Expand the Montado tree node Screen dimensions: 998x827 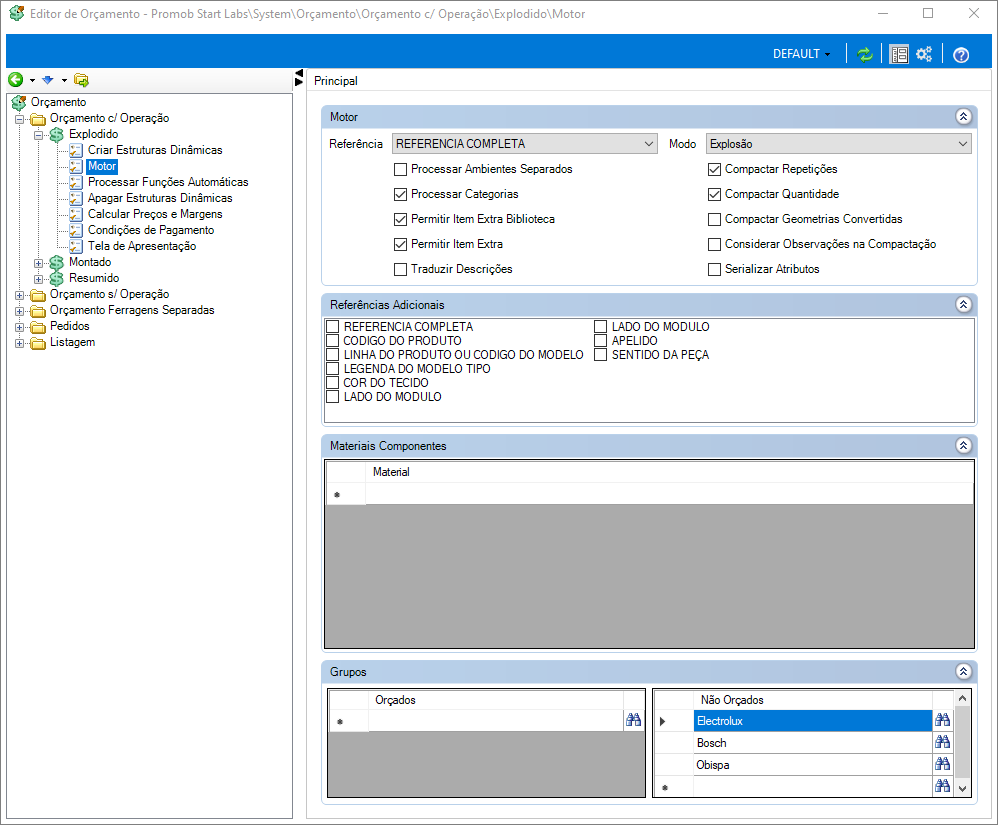tap(38, 263)
